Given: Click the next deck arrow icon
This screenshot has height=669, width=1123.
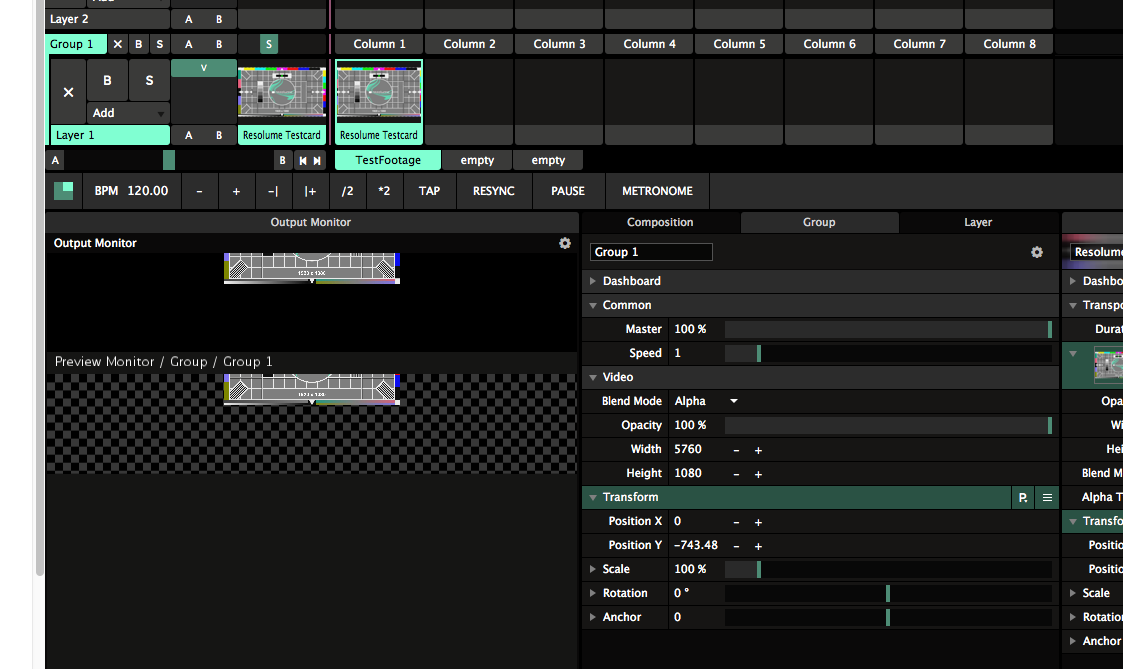Looking at the screenshot, I should pos(318,160).
